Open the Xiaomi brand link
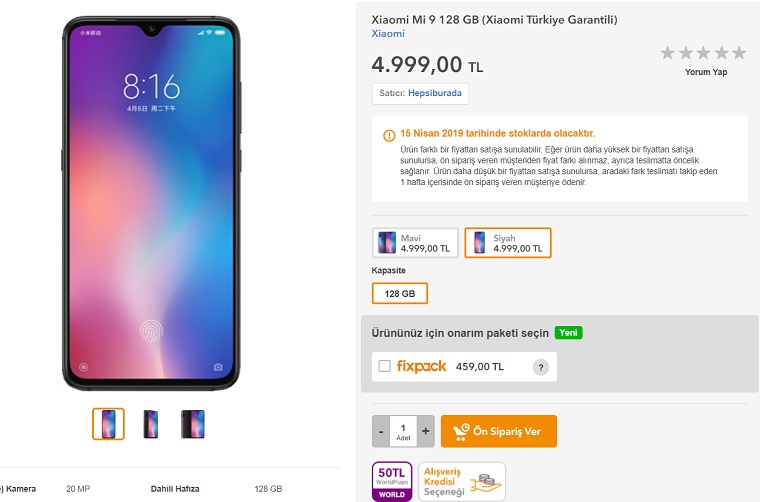The image size is (760, 502). (x=388, y=34)
